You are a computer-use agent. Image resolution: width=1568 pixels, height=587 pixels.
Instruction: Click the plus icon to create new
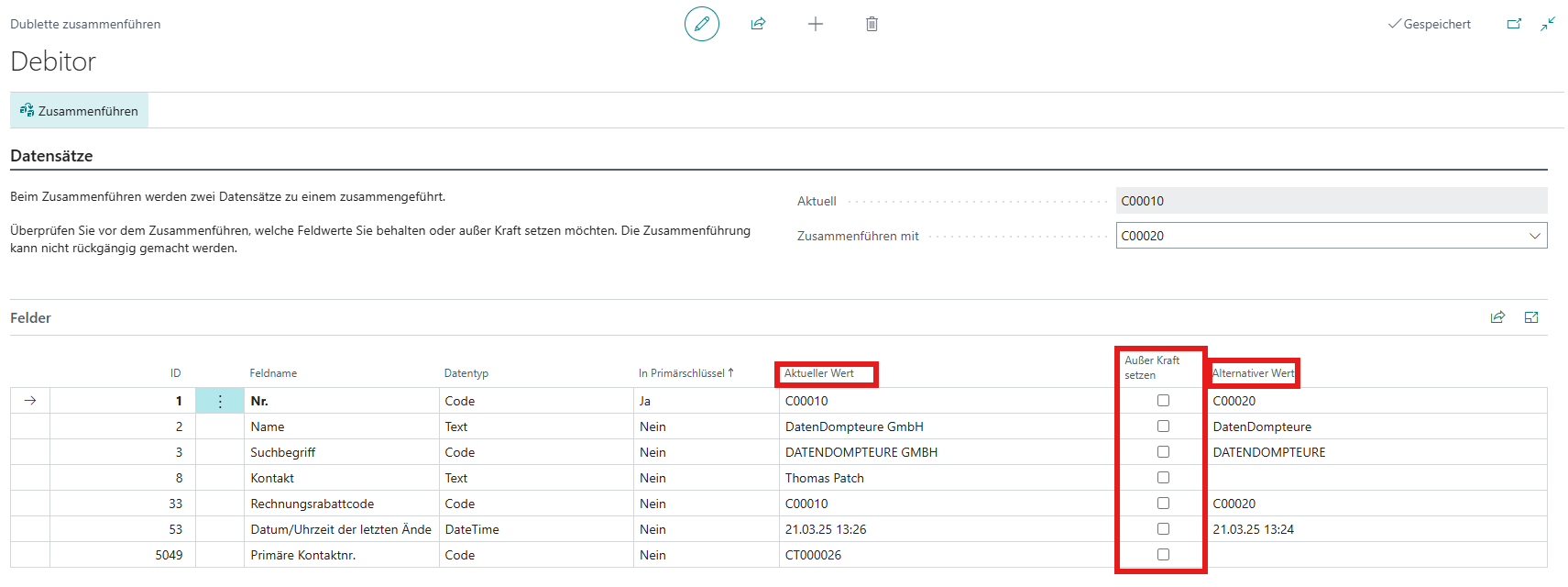pyautogui.click(x=815, y=24)
